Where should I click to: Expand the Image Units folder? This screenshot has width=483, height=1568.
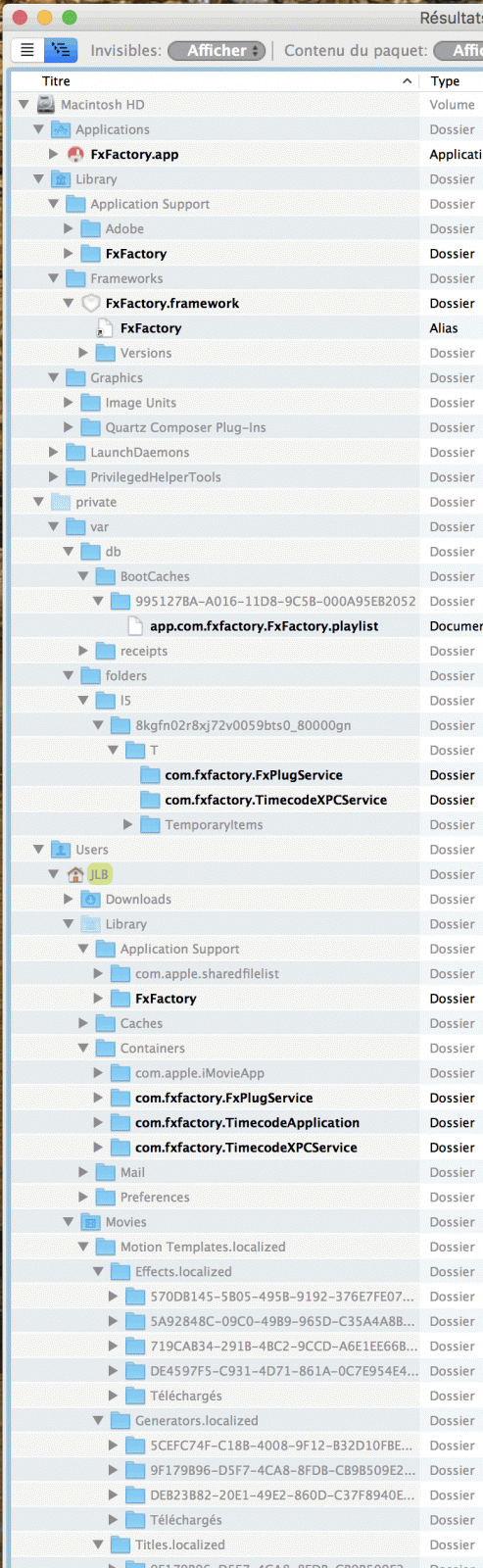coord(69,403)
